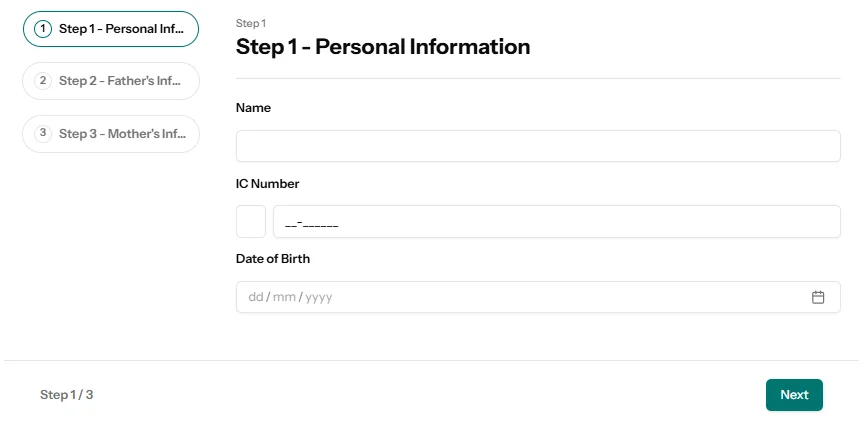Click the Date of Birth label

[x=273, y=259]
